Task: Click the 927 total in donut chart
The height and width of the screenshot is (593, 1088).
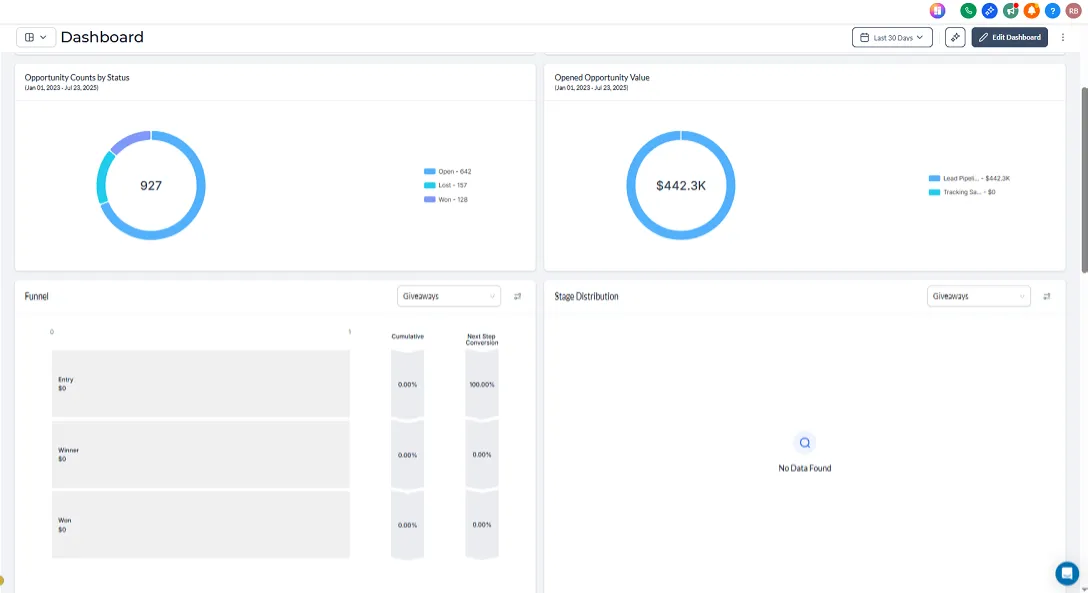Action: [151, 186]
